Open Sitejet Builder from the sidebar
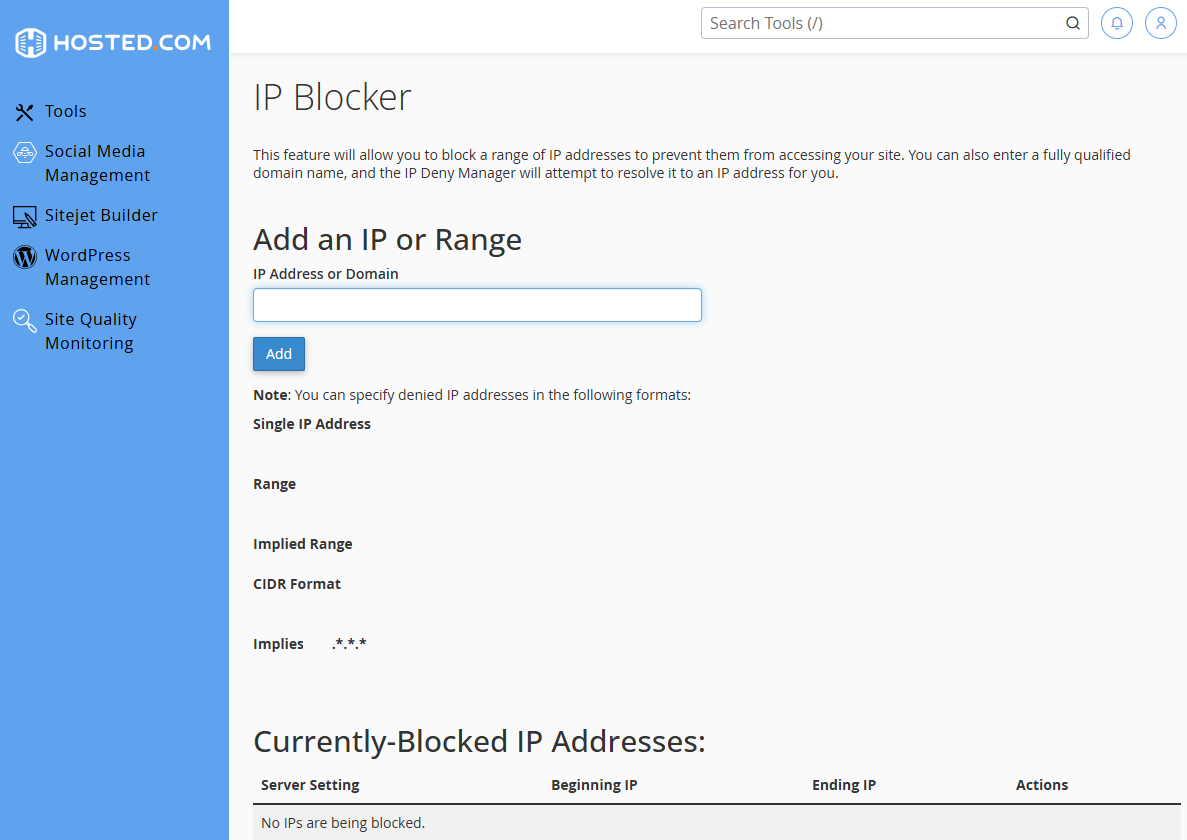The width and height of the screenshot is (1187, 840). 101,215
